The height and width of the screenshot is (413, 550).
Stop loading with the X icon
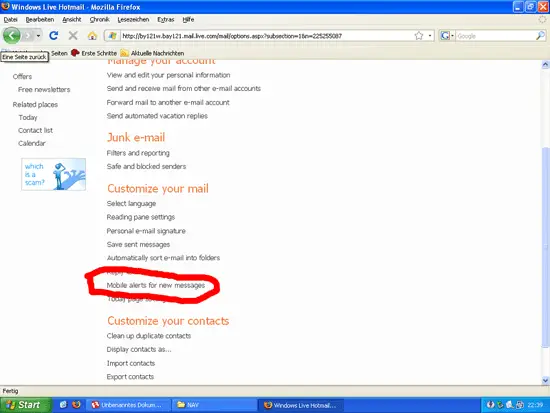pos(73,35)
